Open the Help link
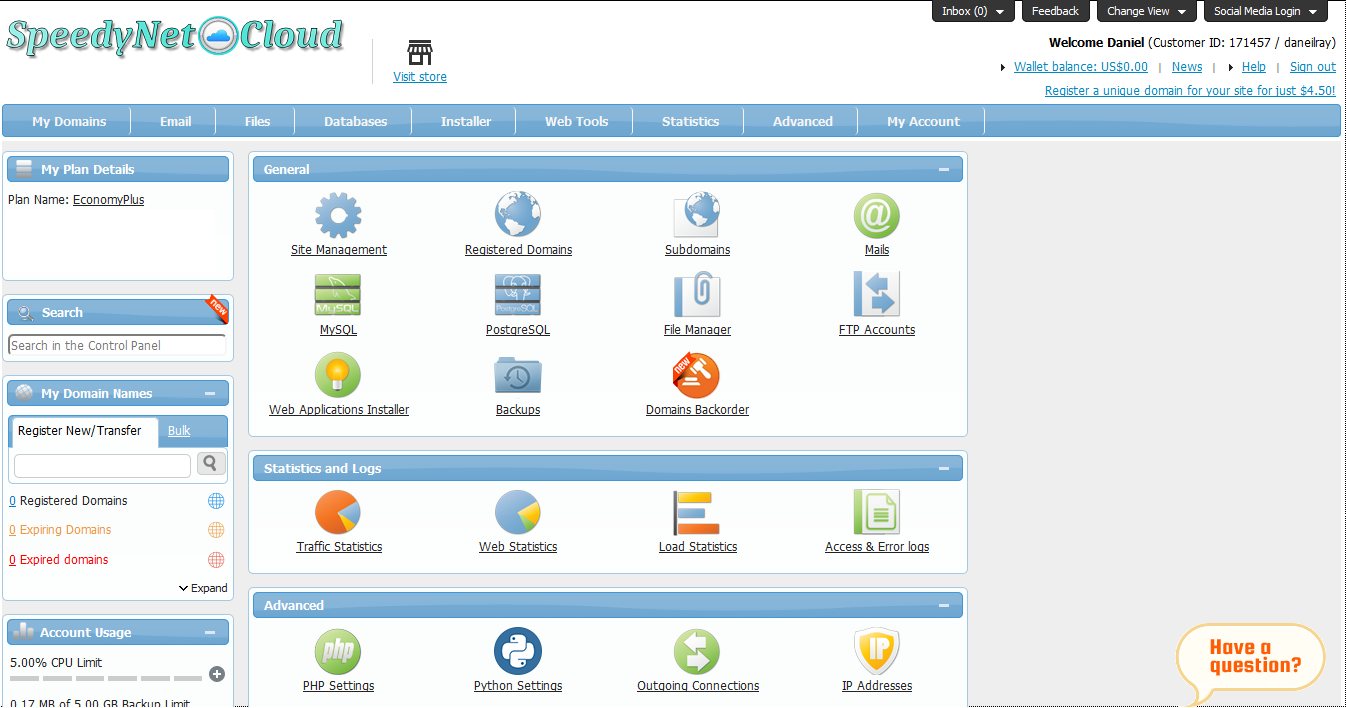The width and height of the screenshot is (1346, 708). (1254, 67)
